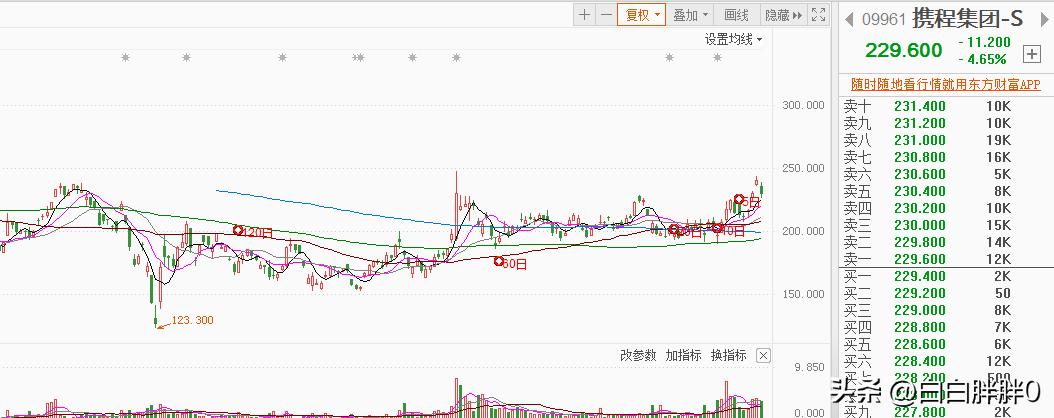Click 加指标 to add an indicator
The image size is (1054, 418).
pyautogui.click(x=684, y=356)
